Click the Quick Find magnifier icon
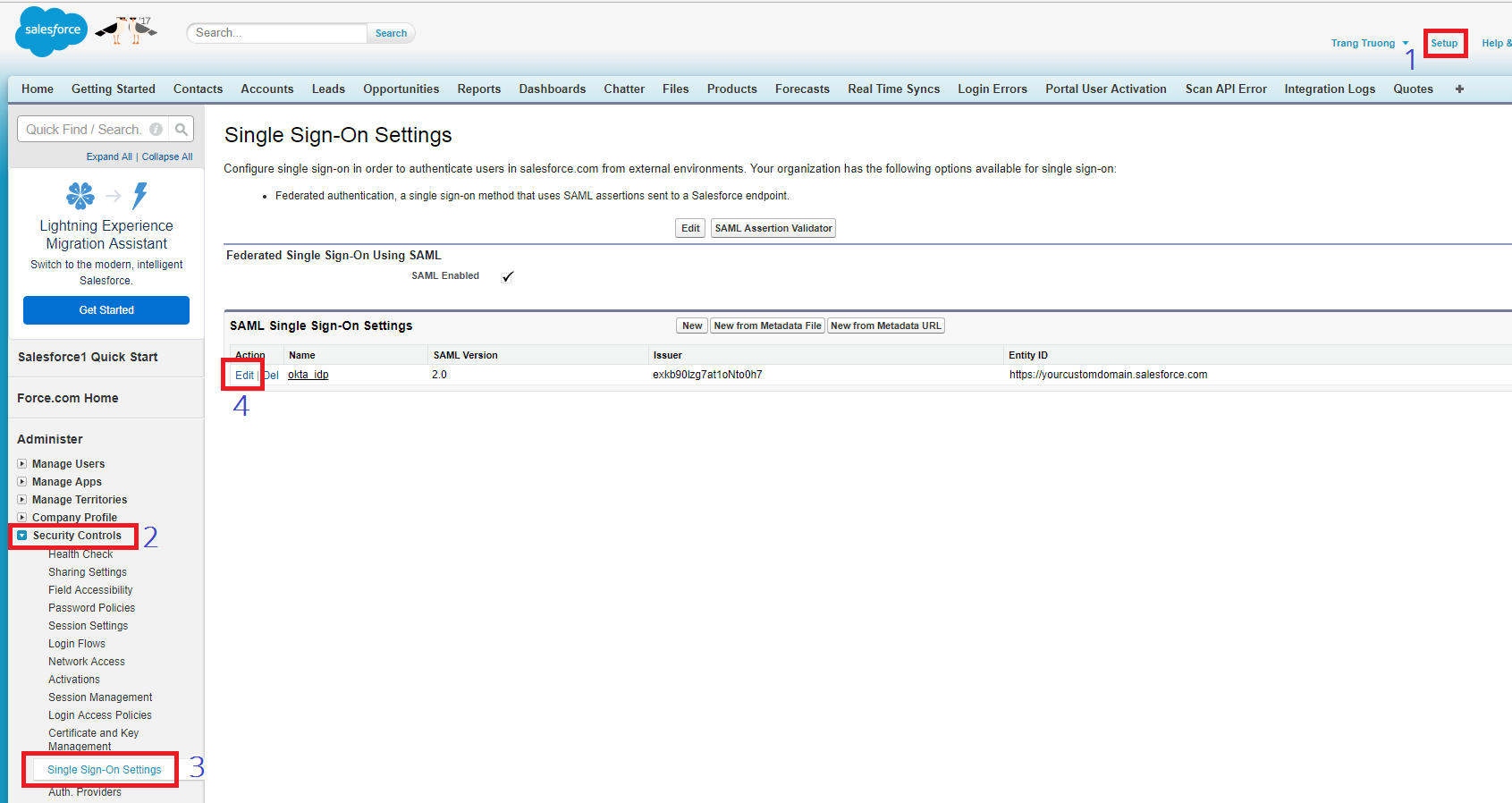This screenshot has height=803, width=1512. tap(182, 130)
